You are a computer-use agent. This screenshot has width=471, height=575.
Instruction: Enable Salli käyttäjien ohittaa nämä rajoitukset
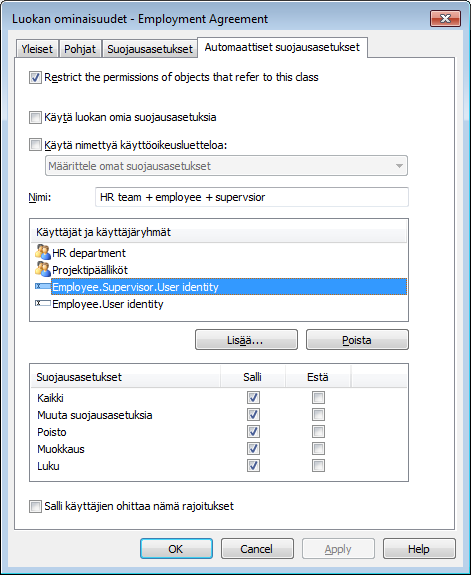coord(35,506)
